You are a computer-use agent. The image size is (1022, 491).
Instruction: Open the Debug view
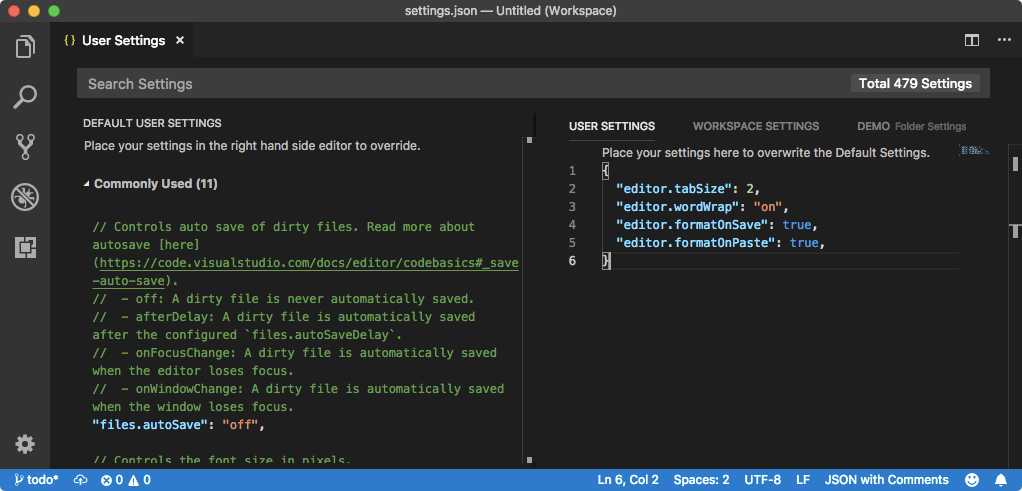[25, 197]
